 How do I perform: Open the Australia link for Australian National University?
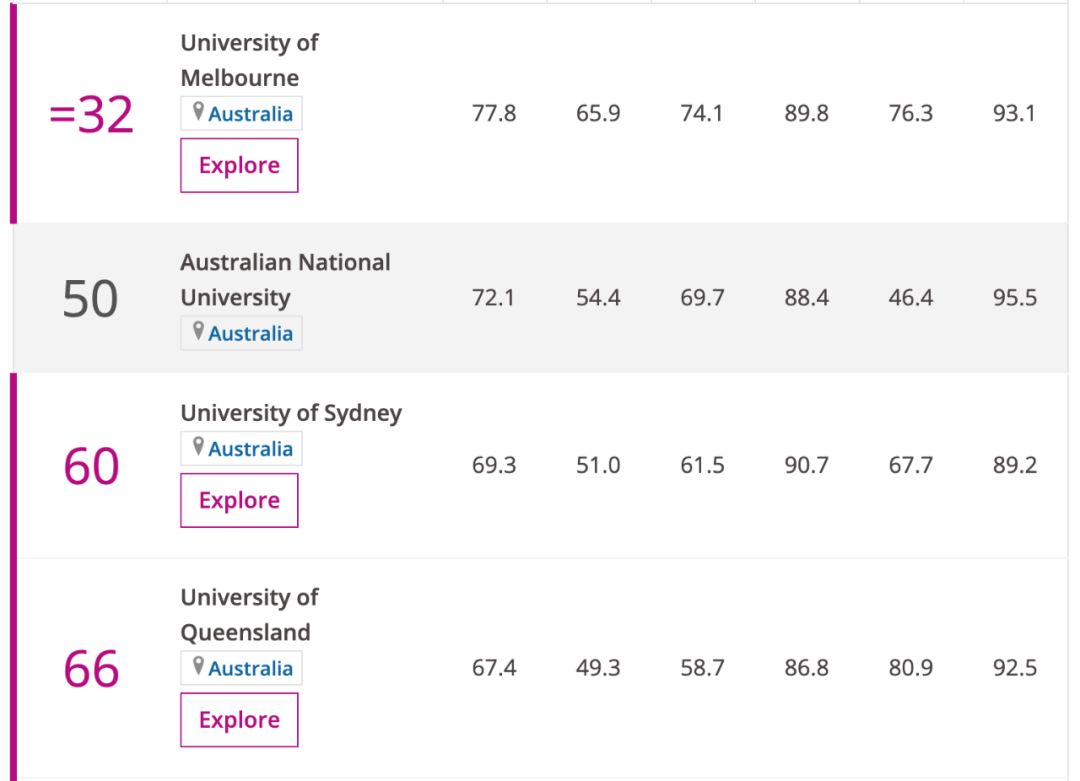pyautogui.click(x=250, y=333)
